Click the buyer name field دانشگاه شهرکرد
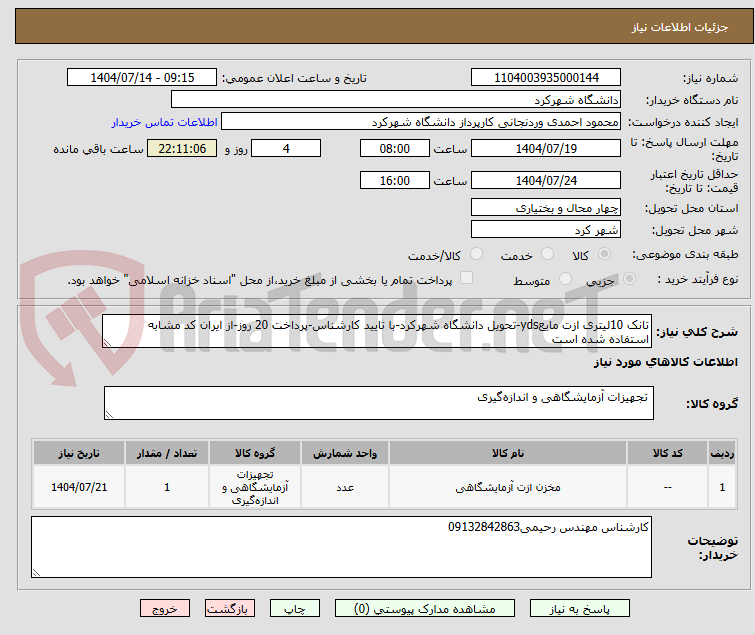The width and height of the screenshot is (755, 635). coord(396,100)
